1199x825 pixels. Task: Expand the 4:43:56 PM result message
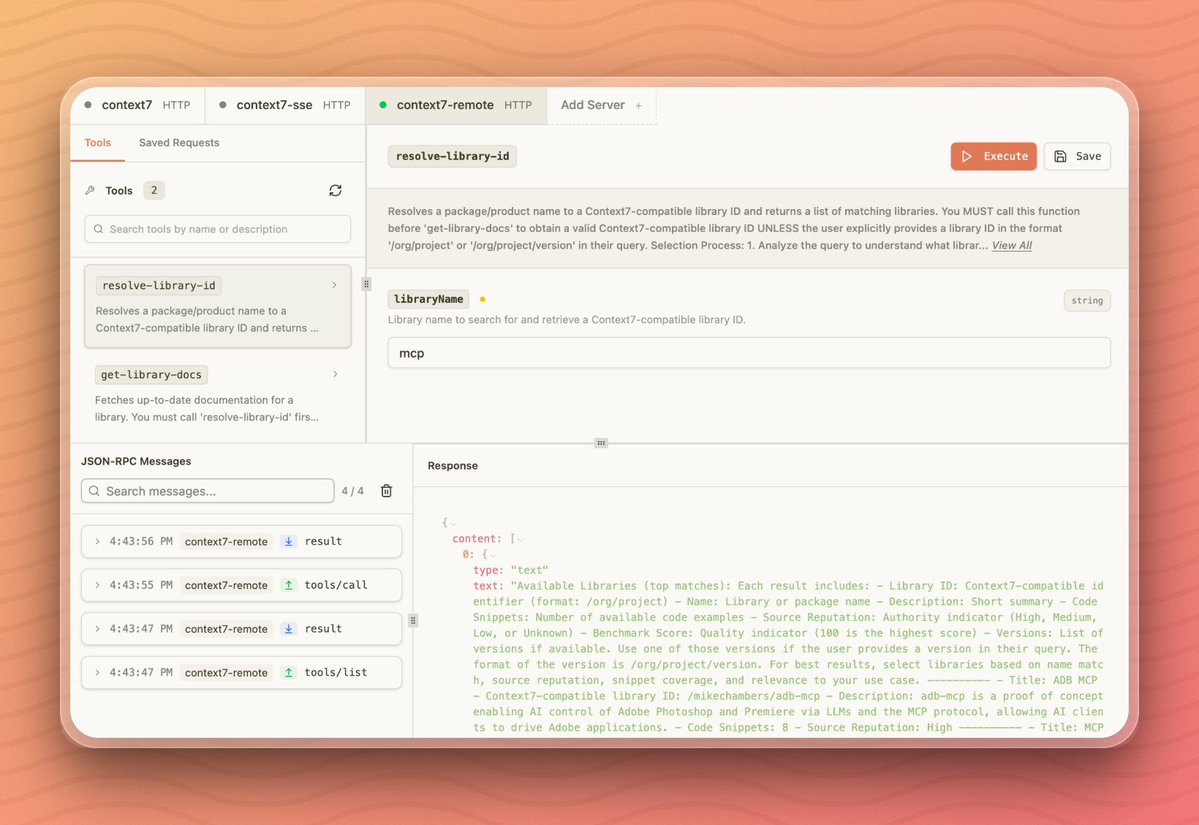[97, 541]
